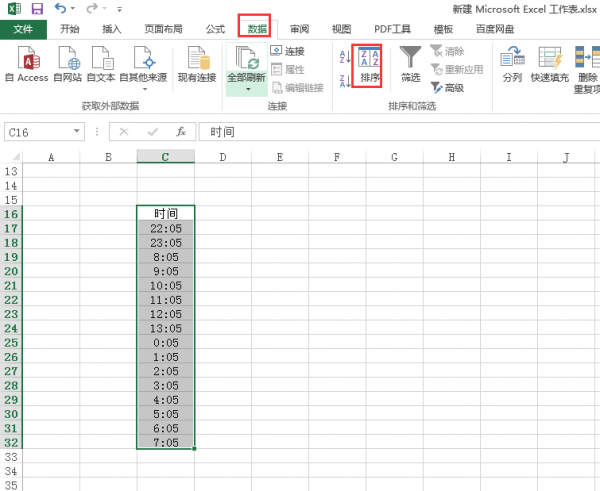Select the cell containing 13:05
Viewport: 600px width, 491px height.
point(166,328)
